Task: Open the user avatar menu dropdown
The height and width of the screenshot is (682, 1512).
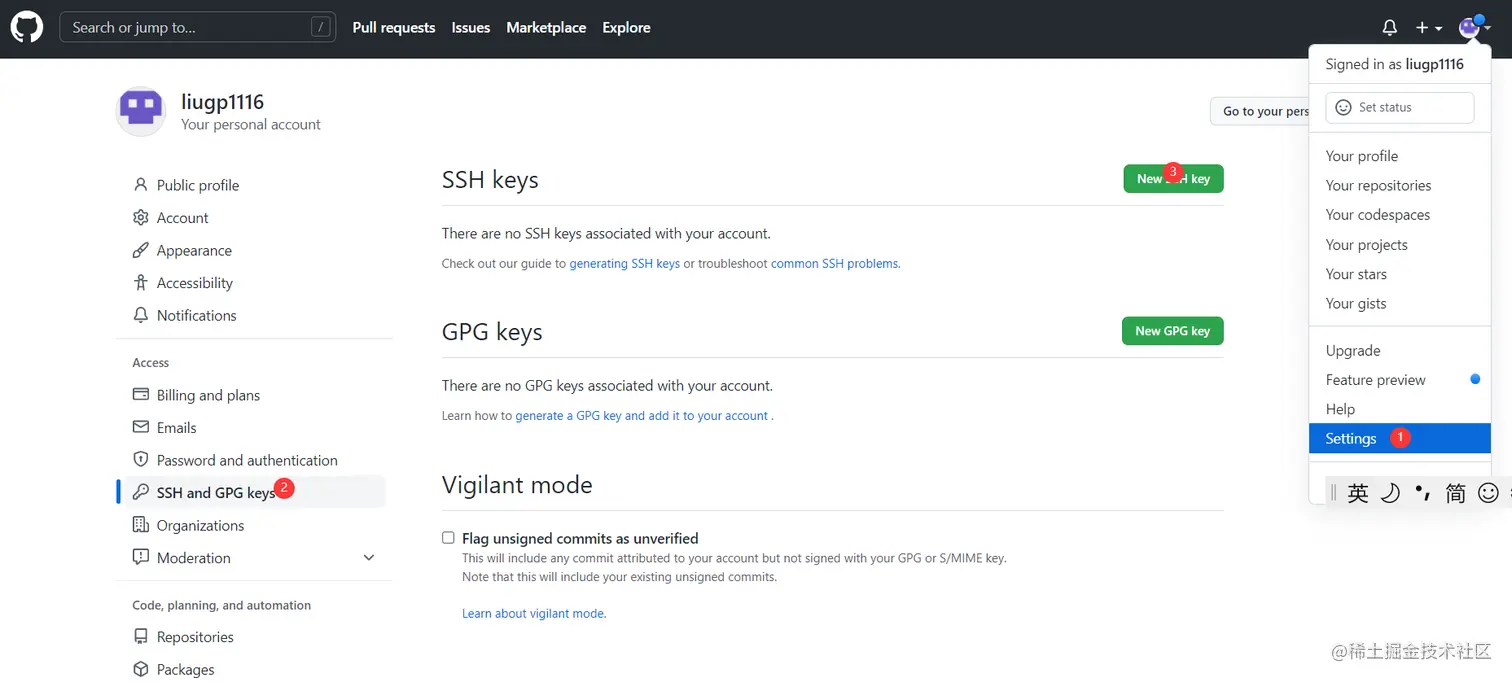Action: tap(1474, 28)
